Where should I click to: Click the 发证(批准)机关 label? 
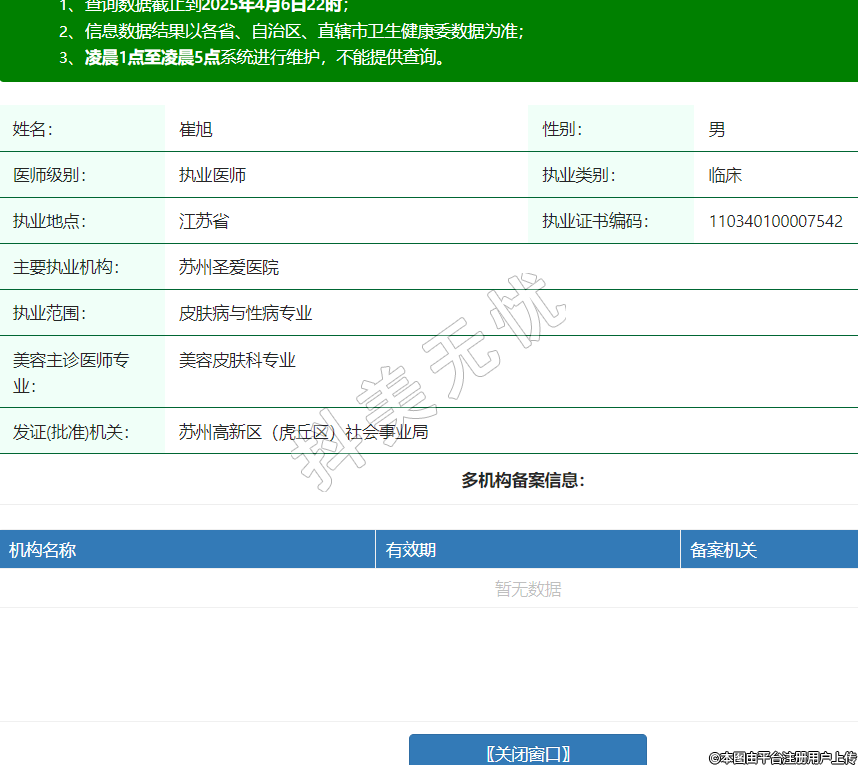click(x=71, y=432)
